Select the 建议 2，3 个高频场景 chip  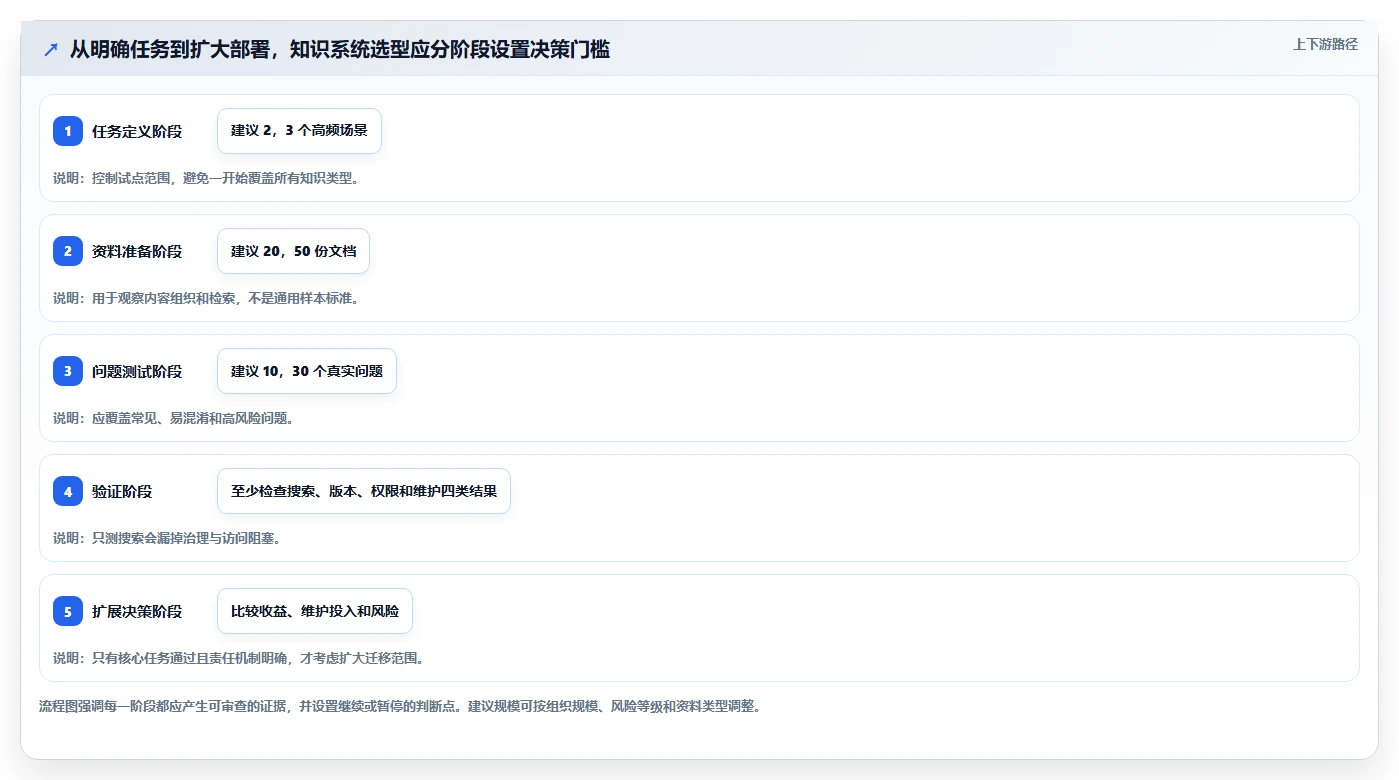(x=299, y=131)
